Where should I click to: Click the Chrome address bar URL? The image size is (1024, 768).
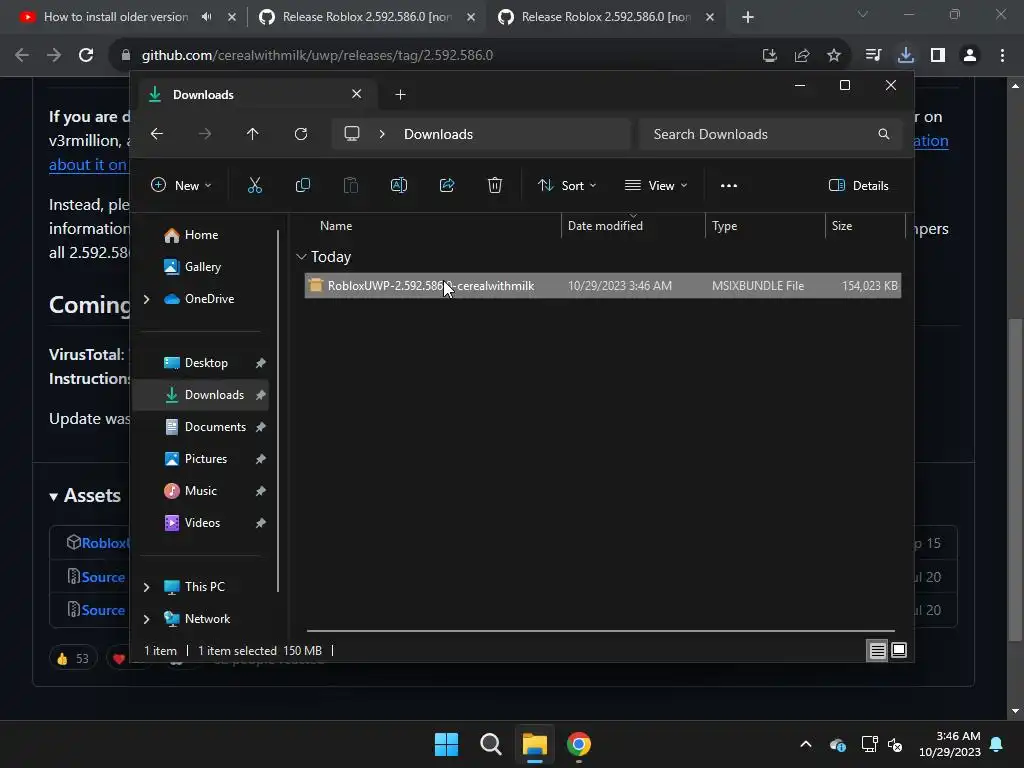tap(317, 56)
